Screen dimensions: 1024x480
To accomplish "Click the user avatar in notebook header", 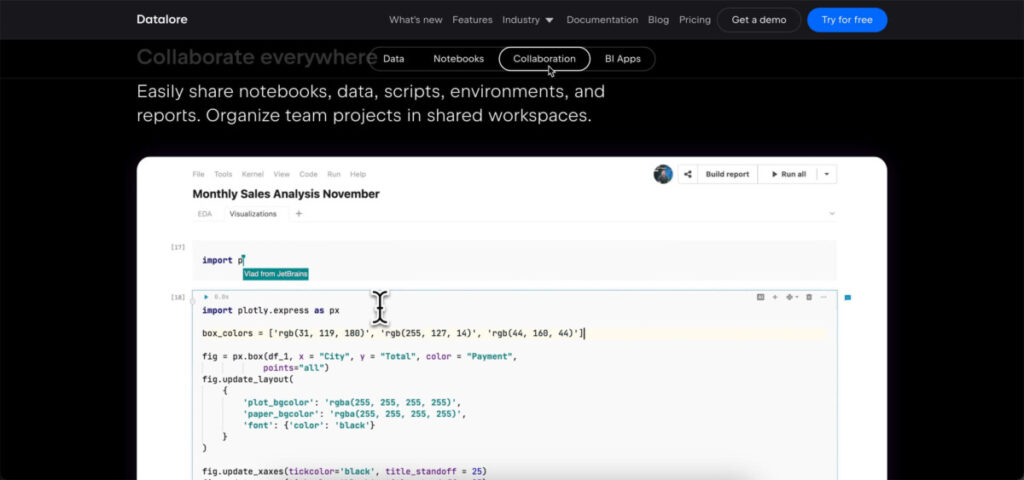I will 663,174.
